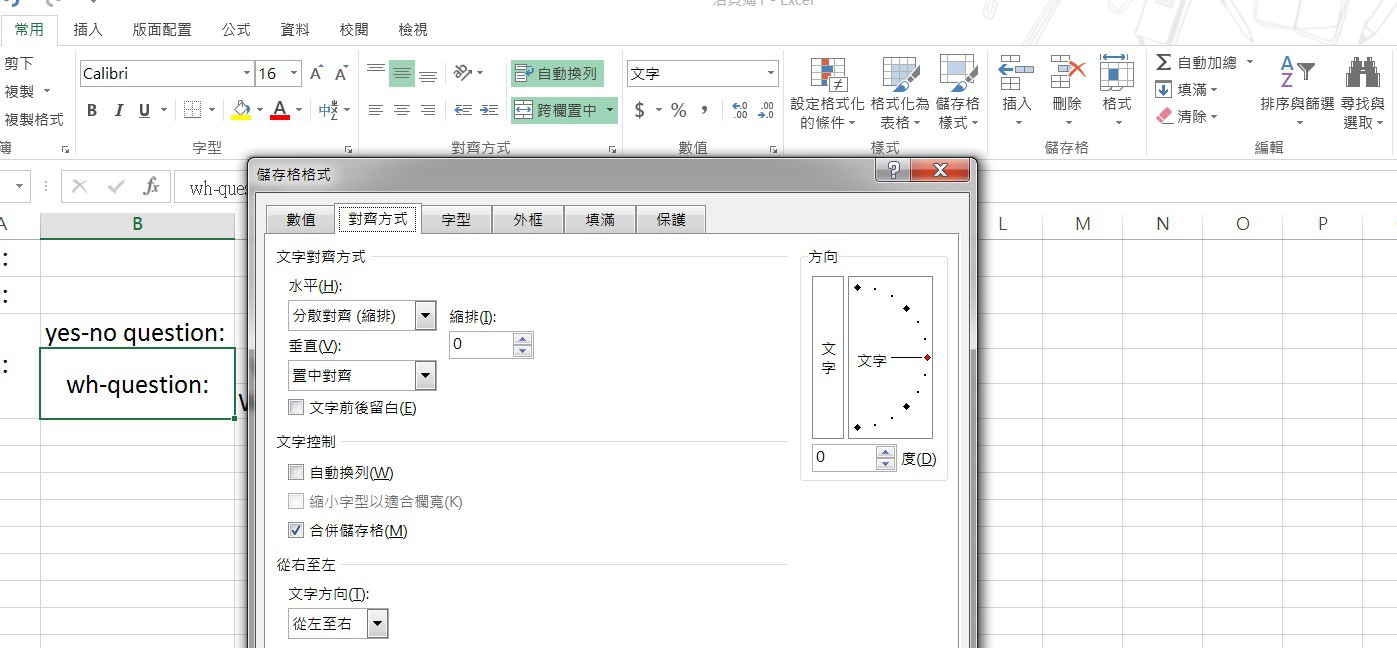Click the Find and Select binoculars icon

(1362, 76)
